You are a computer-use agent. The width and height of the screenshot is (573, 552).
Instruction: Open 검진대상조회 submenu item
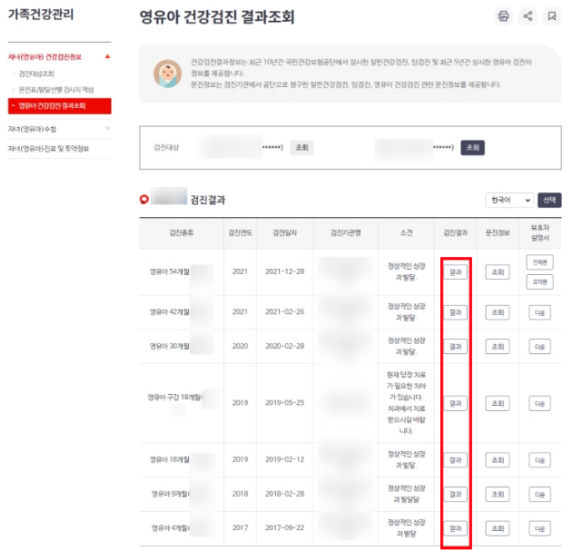click(37, 74)
